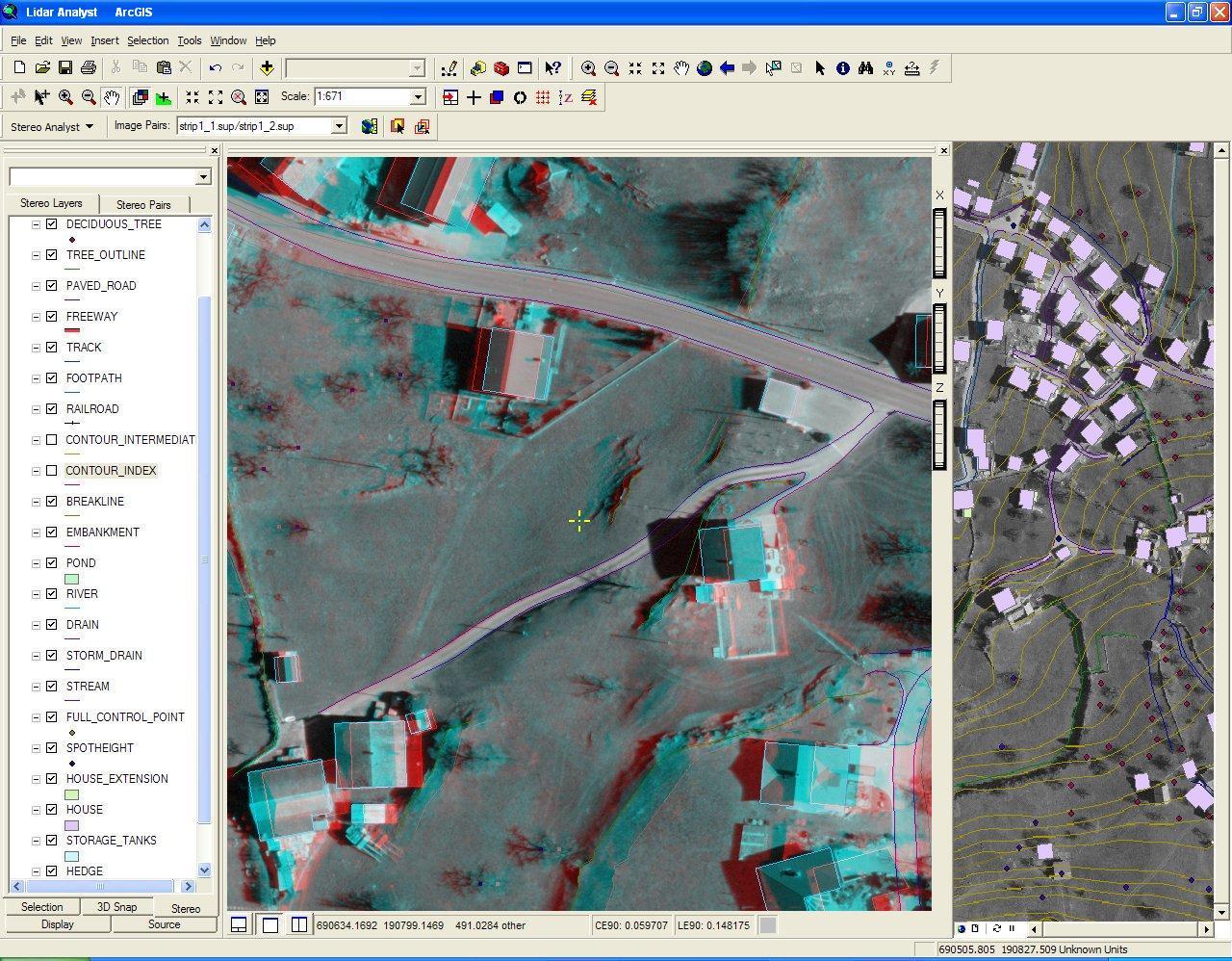
Task: Switch to the Stereo Pairs tab
Action: [x=143, y=204]
